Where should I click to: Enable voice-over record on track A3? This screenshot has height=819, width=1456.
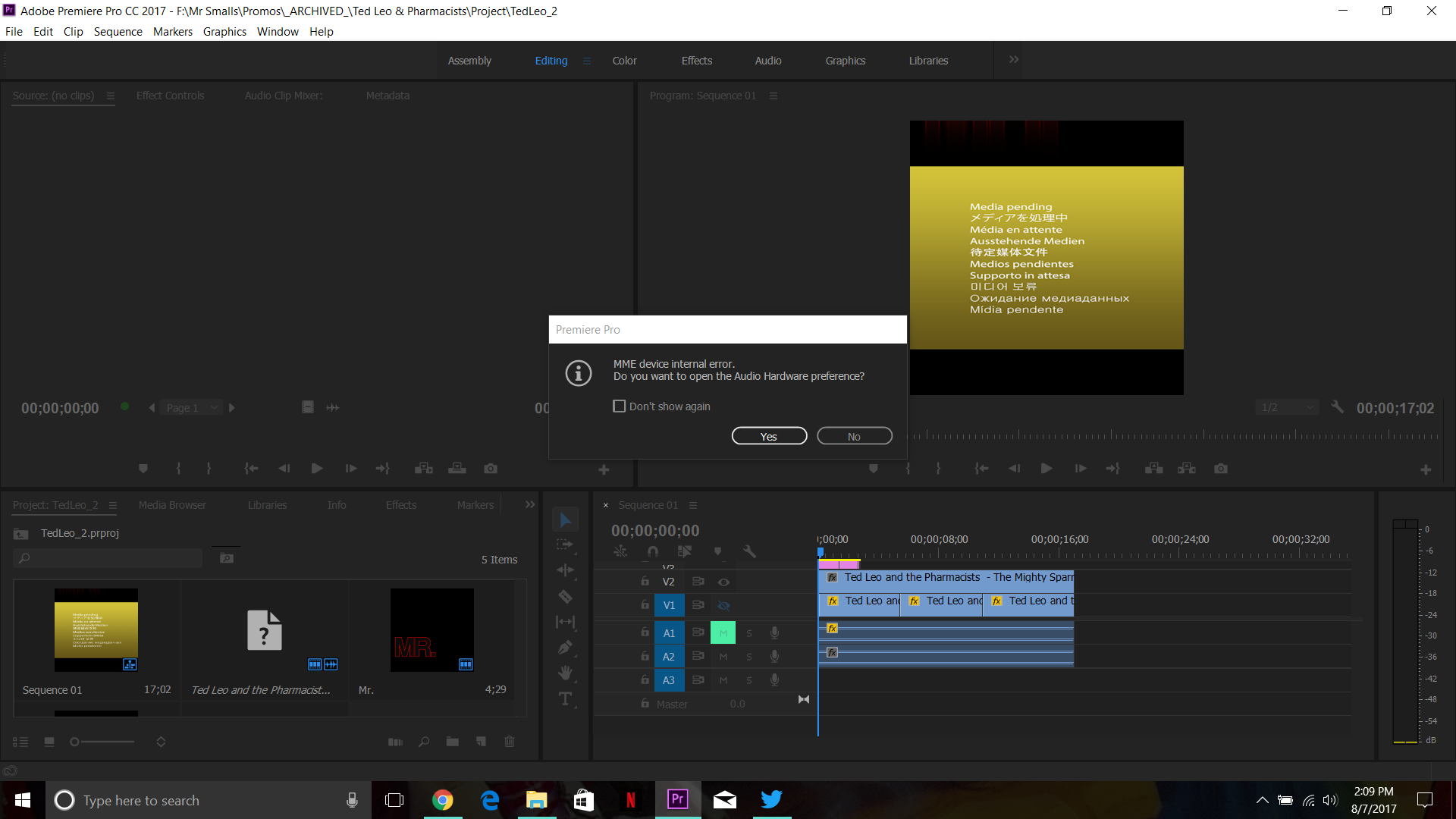pos(774,680)
